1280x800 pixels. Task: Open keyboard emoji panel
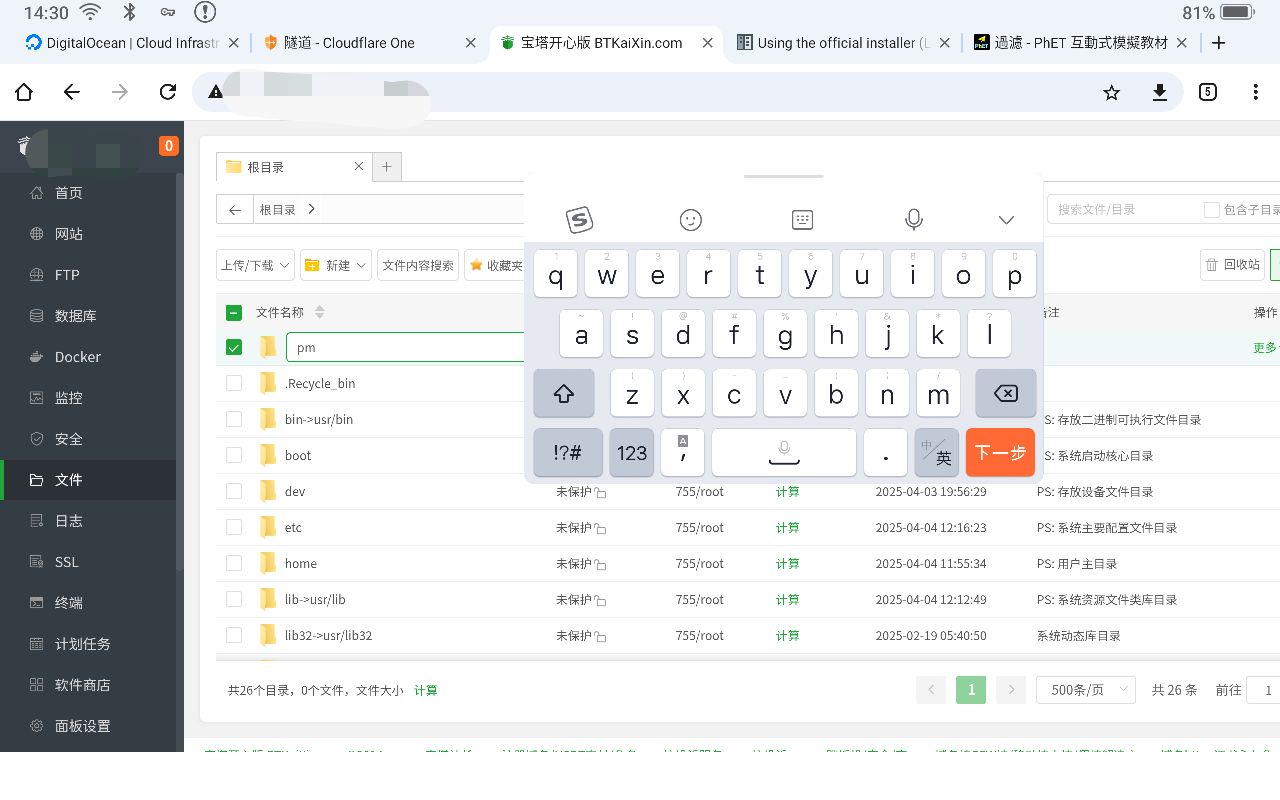(x=691, y=220)
